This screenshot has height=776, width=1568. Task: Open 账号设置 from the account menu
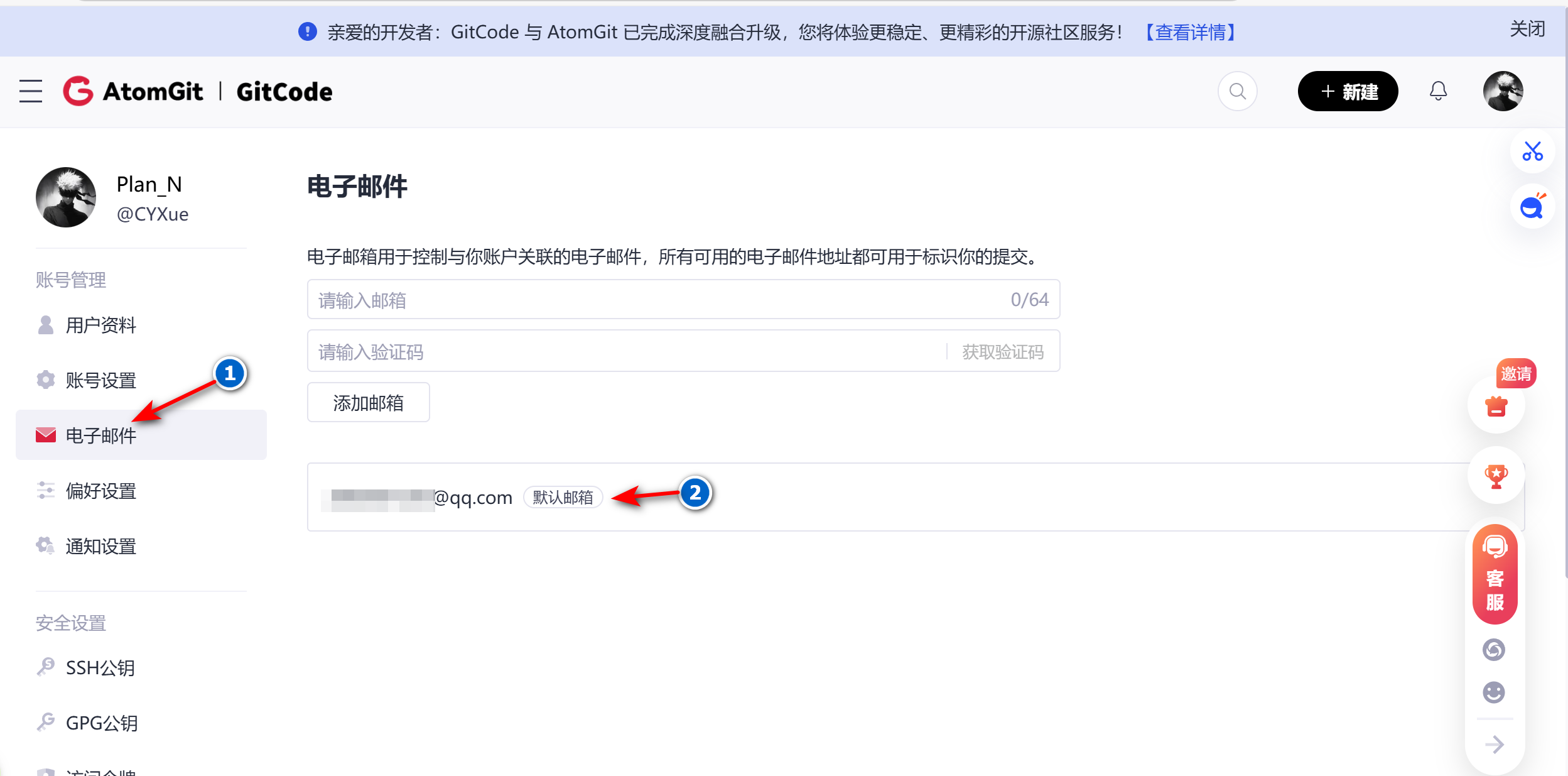pos(99,380)
